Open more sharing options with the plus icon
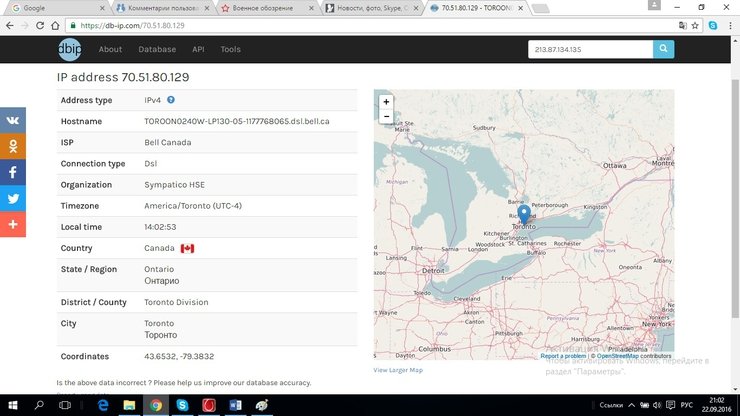This screenshot has width=740, height=416. click(13, 224)
